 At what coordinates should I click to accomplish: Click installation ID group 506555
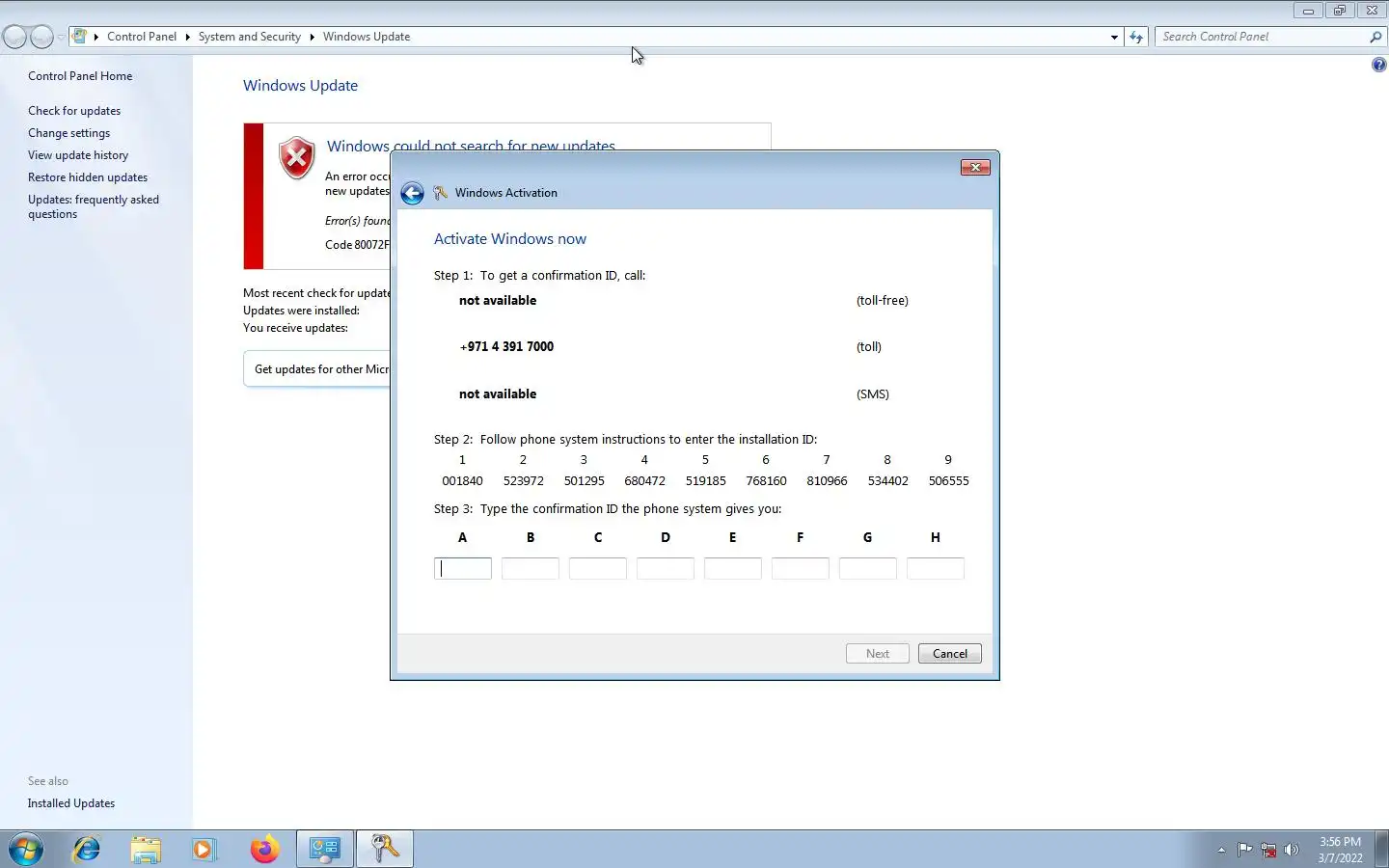tap(949, 481)
